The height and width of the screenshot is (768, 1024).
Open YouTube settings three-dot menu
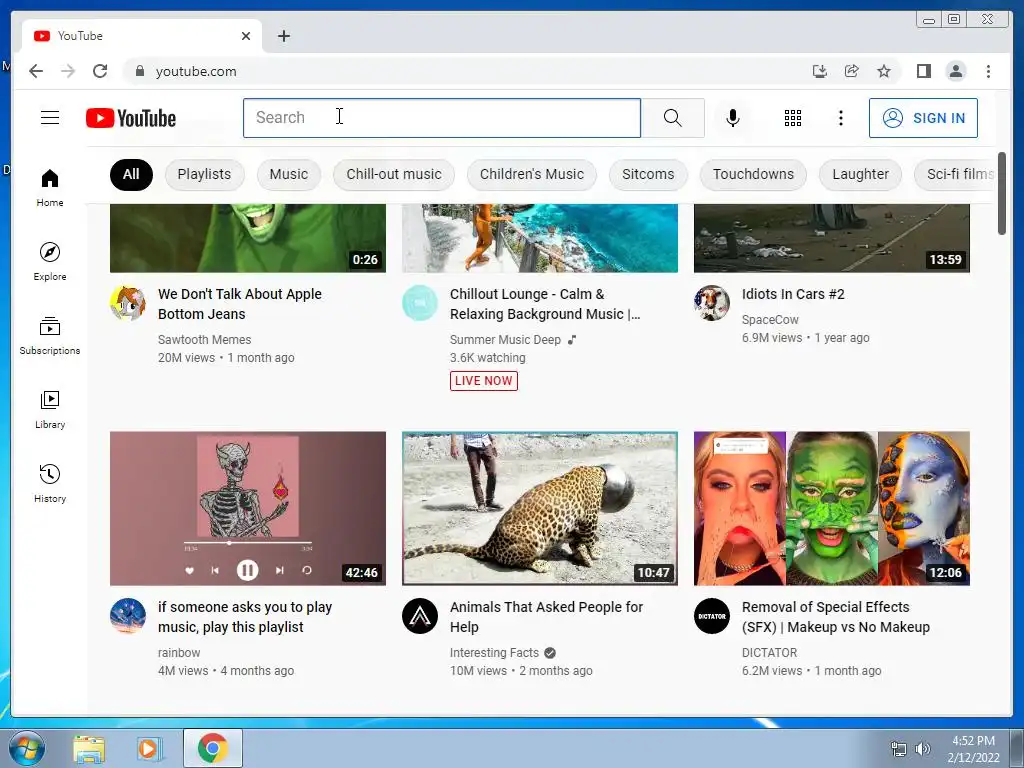[840, 118]
